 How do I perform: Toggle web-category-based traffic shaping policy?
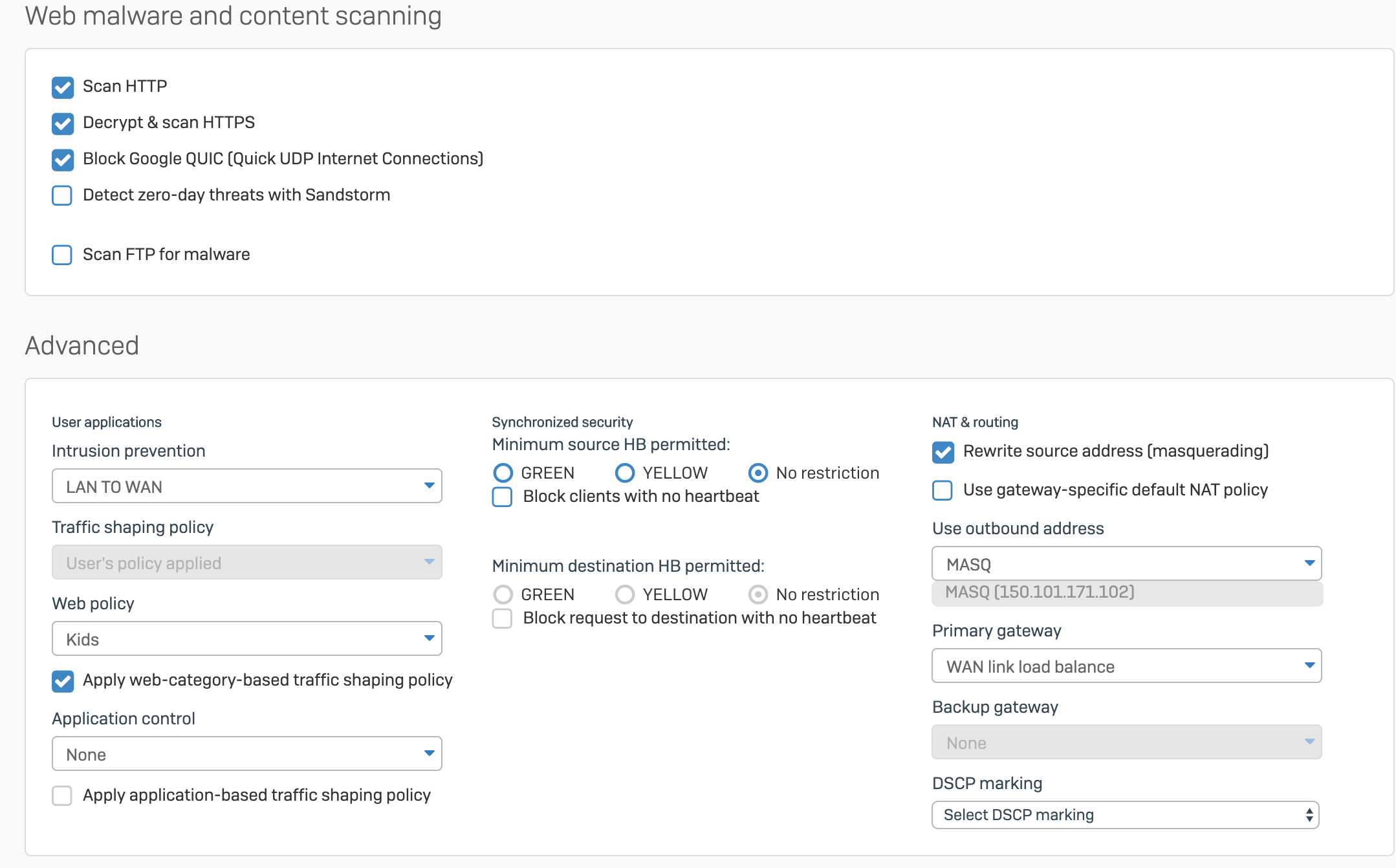[x=63, y=681]
